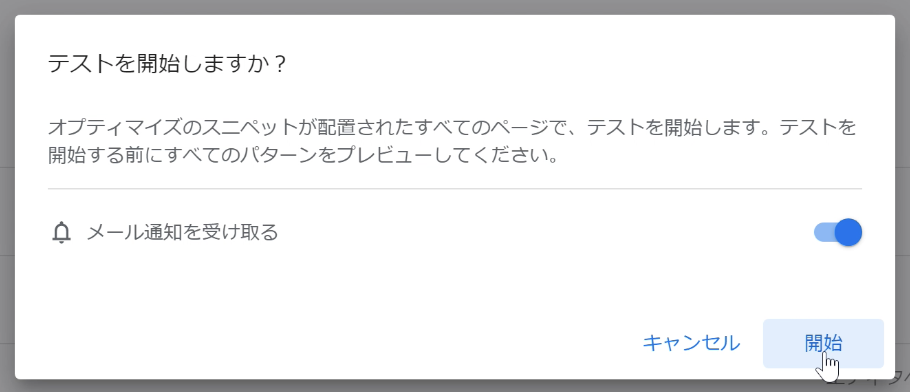
Task: Click the phrase テストを開始します in the first line
Action: [673, 127]
